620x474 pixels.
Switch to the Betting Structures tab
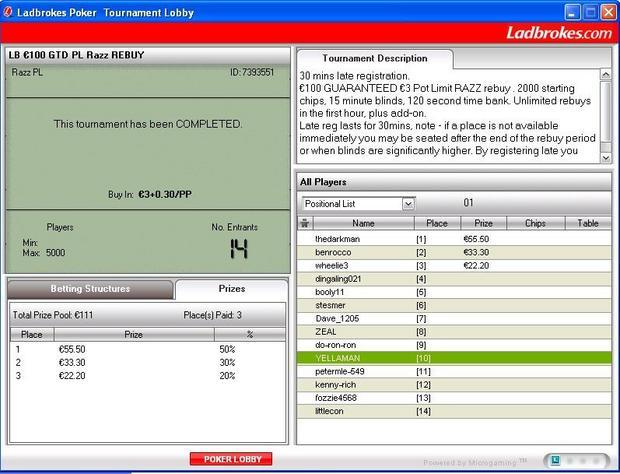click(90, 289)
